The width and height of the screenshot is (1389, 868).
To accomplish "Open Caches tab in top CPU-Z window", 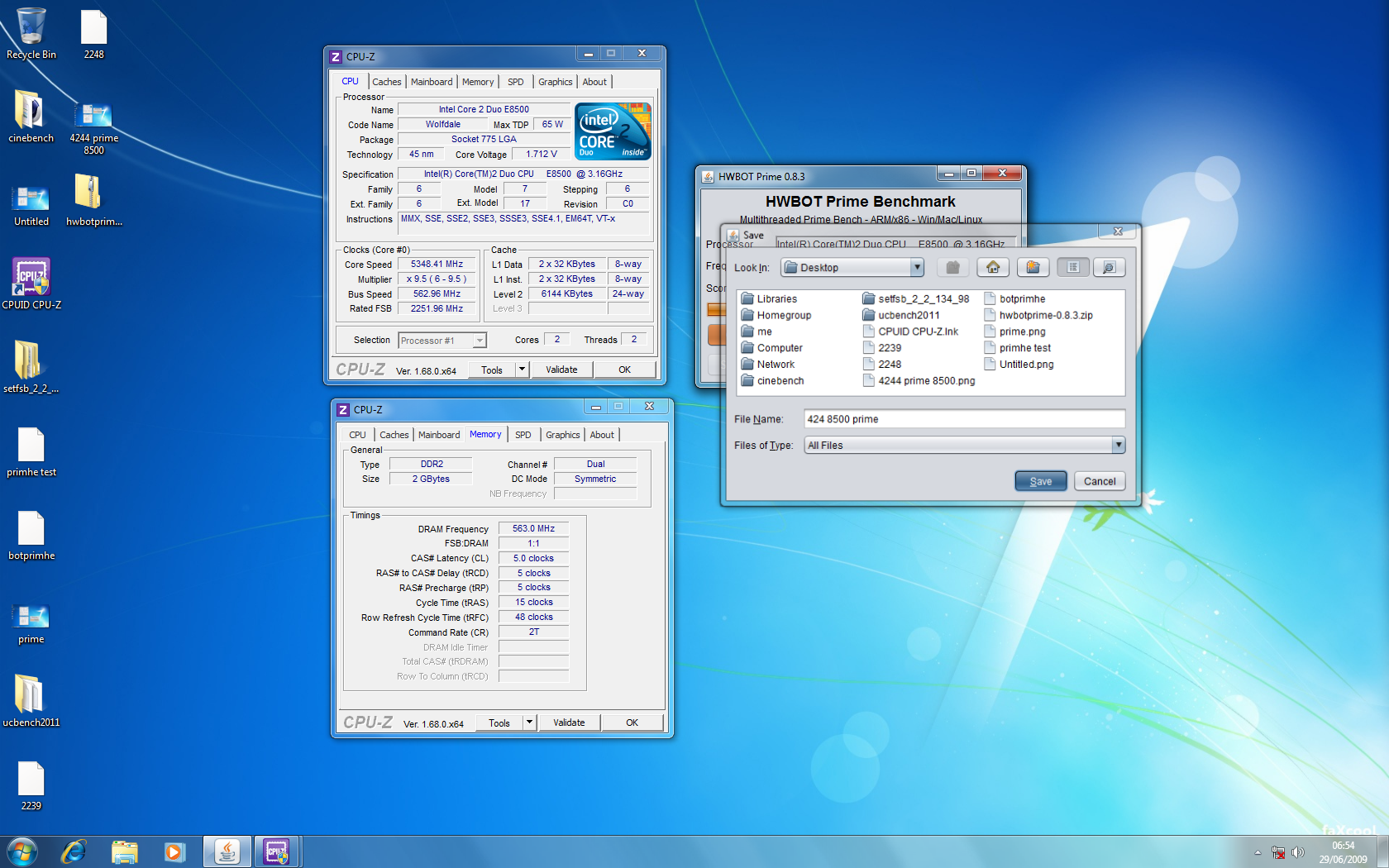I will coord(386,82).
